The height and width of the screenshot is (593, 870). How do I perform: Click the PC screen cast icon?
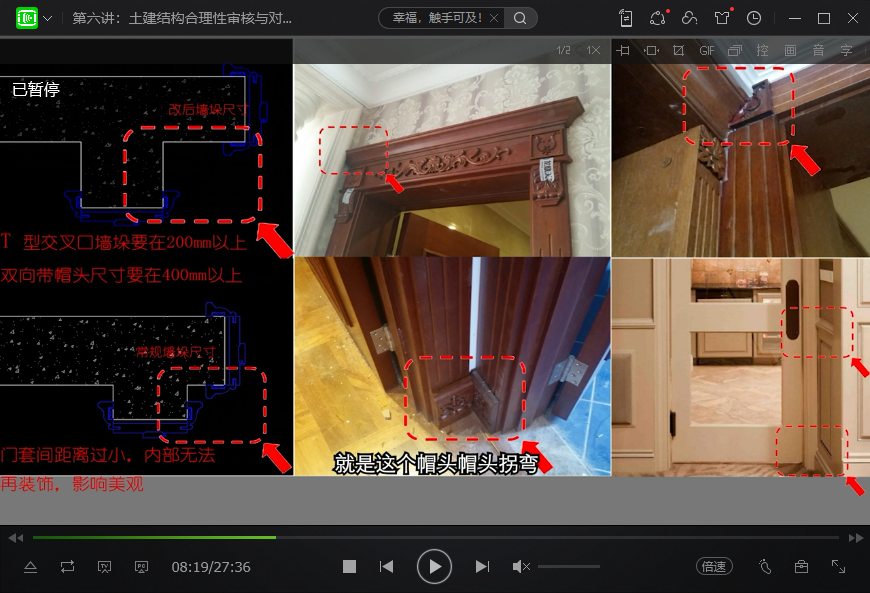pyautogui.click(x=141, y=567)
